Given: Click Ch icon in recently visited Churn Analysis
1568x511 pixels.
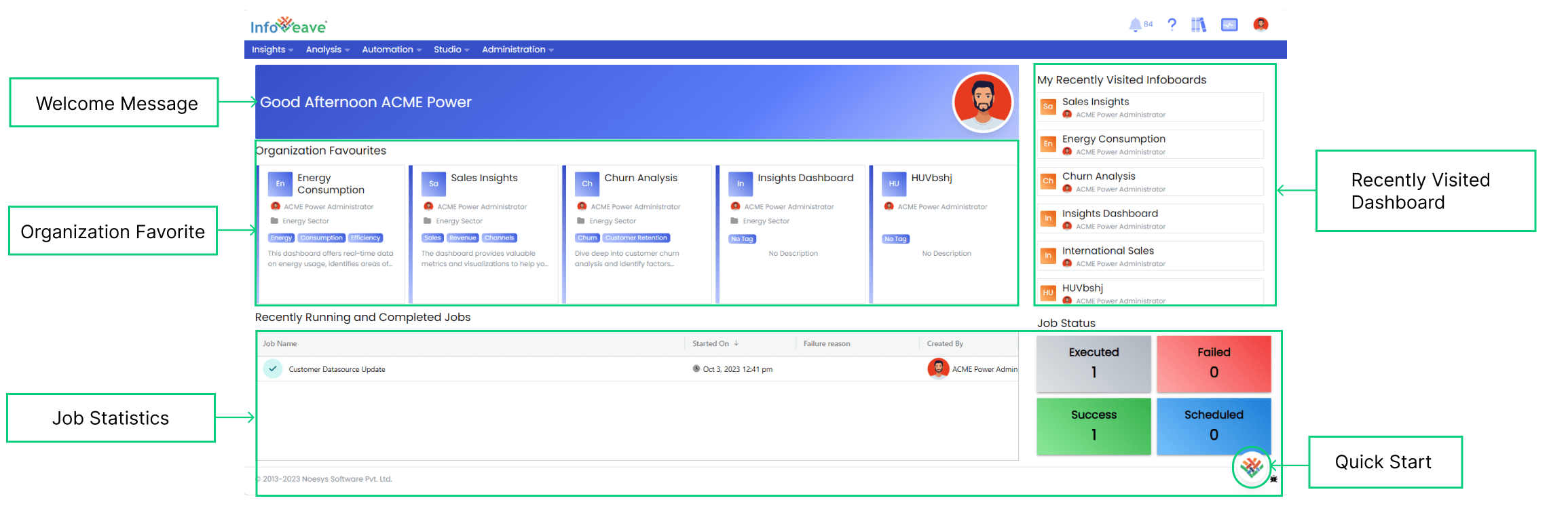Looking at the screenshot, I should tap(1048, 181).
